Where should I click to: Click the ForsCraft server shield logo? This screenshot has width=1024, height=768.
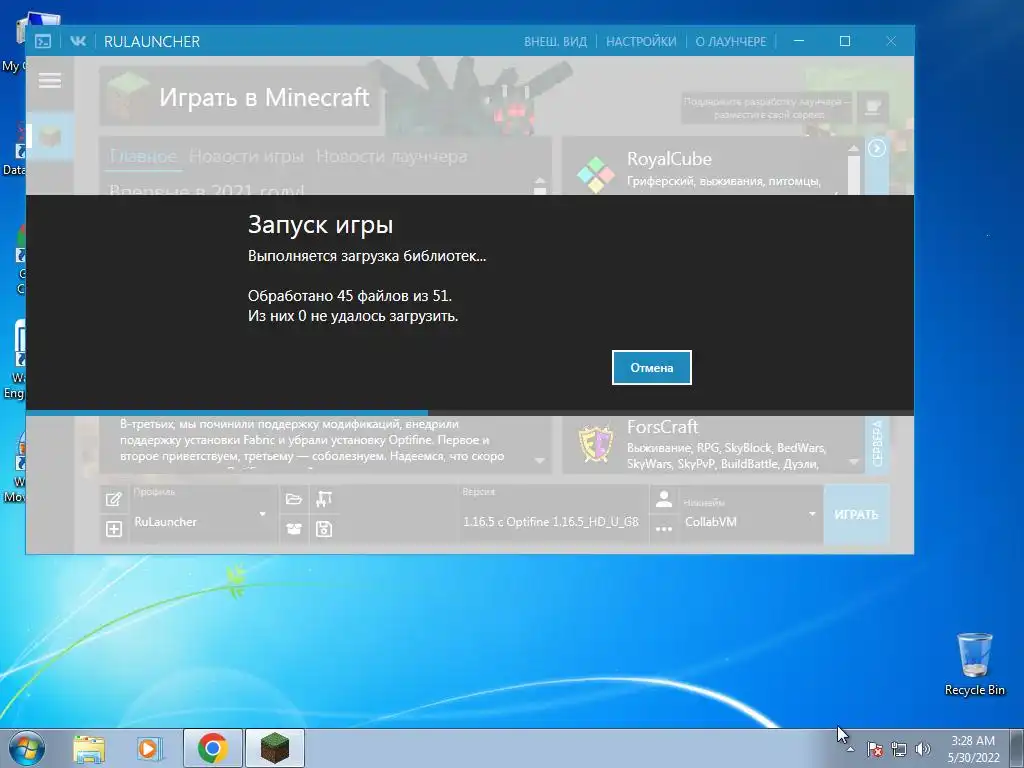596,443
